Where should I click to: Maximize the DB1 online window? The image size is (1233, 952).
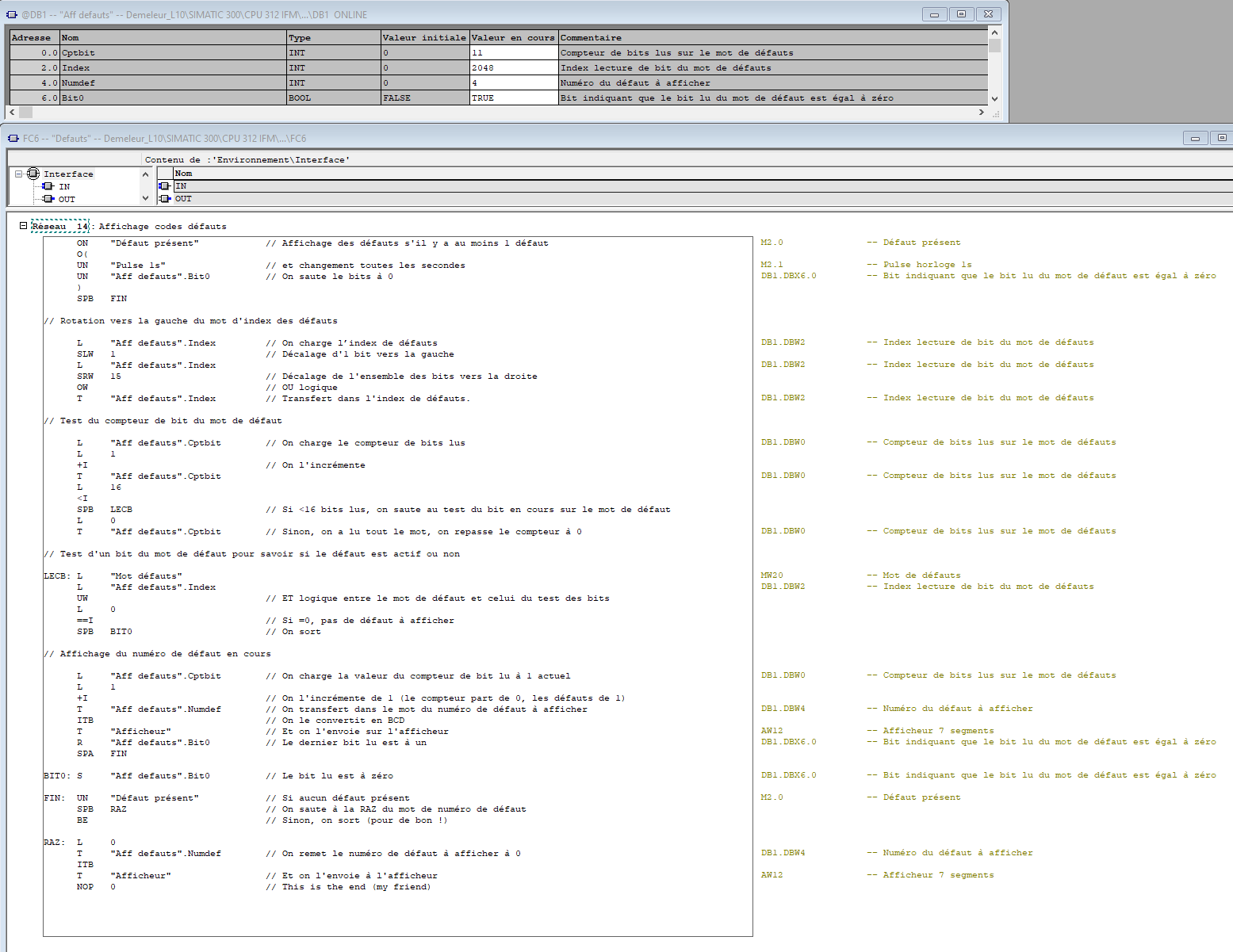point(961,14)
